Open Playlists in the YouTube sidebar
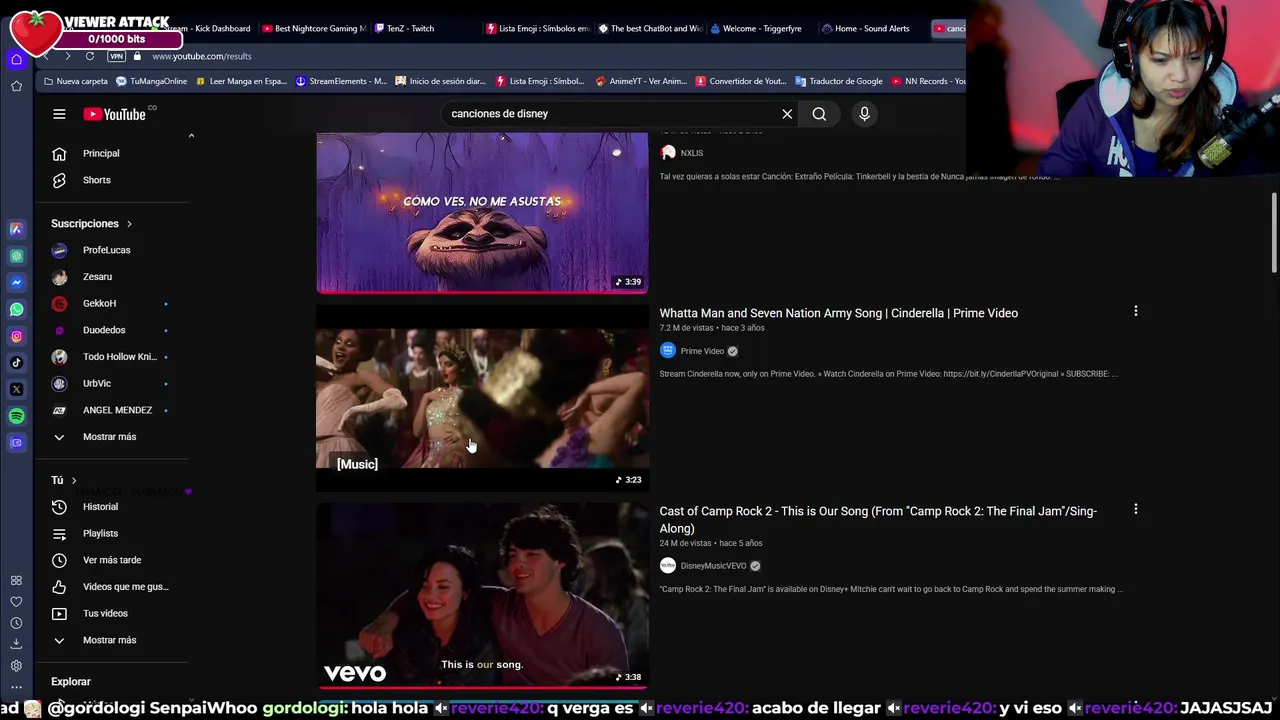Viewport: 1280px width, 720px height. coord(100,534)
